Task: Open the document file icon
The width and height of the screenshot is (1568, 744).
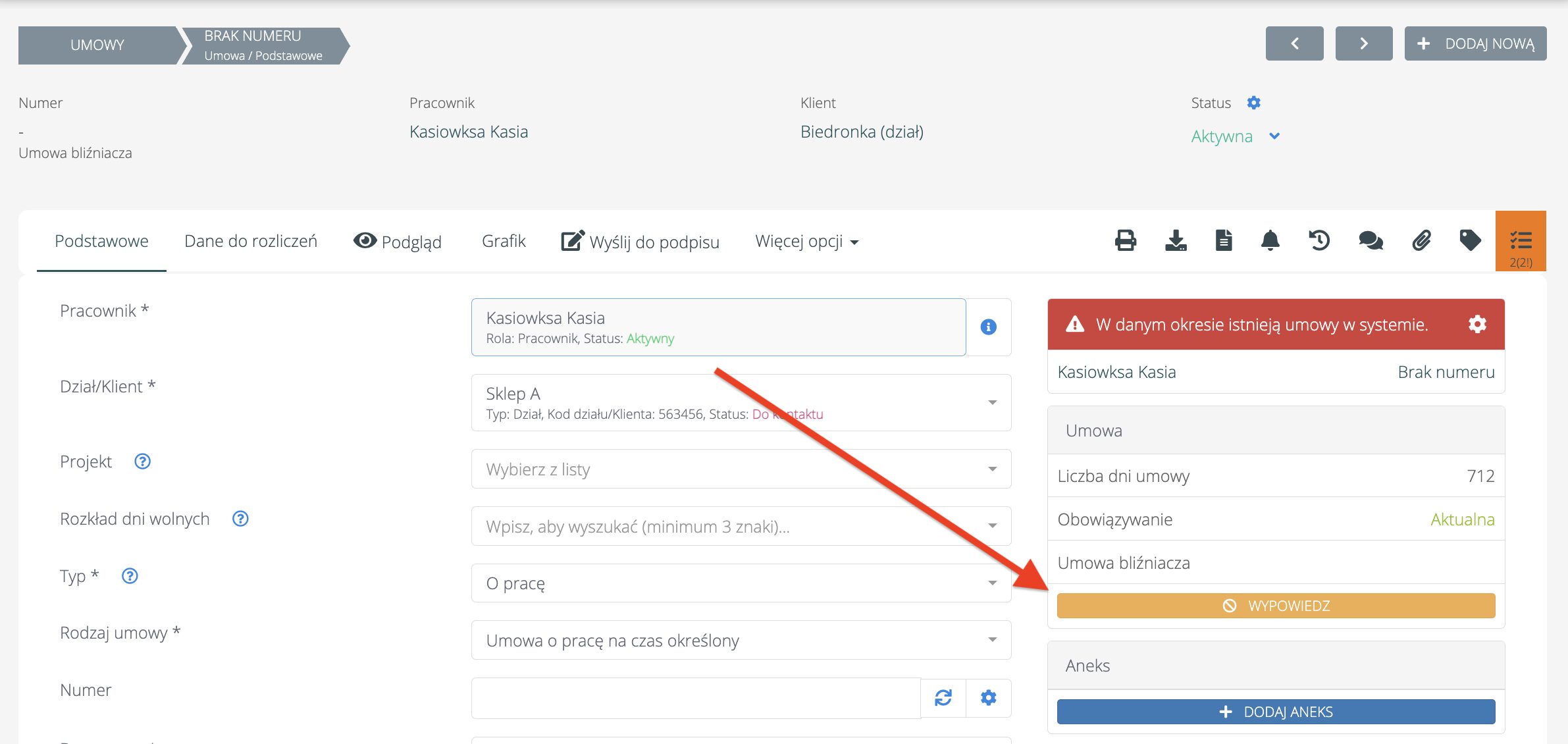Action: coord(1224,241)
